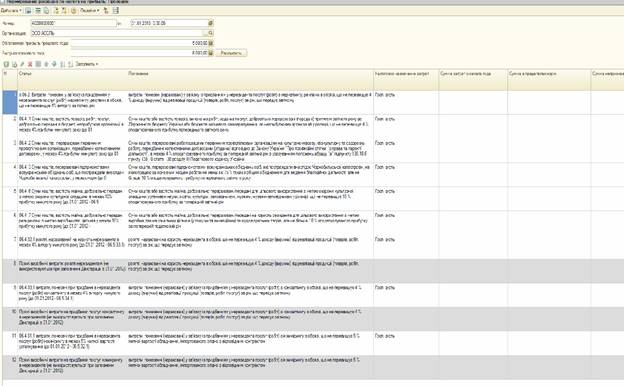Click the Рассчитать button

pyautogui.click(x=231, y=53)
